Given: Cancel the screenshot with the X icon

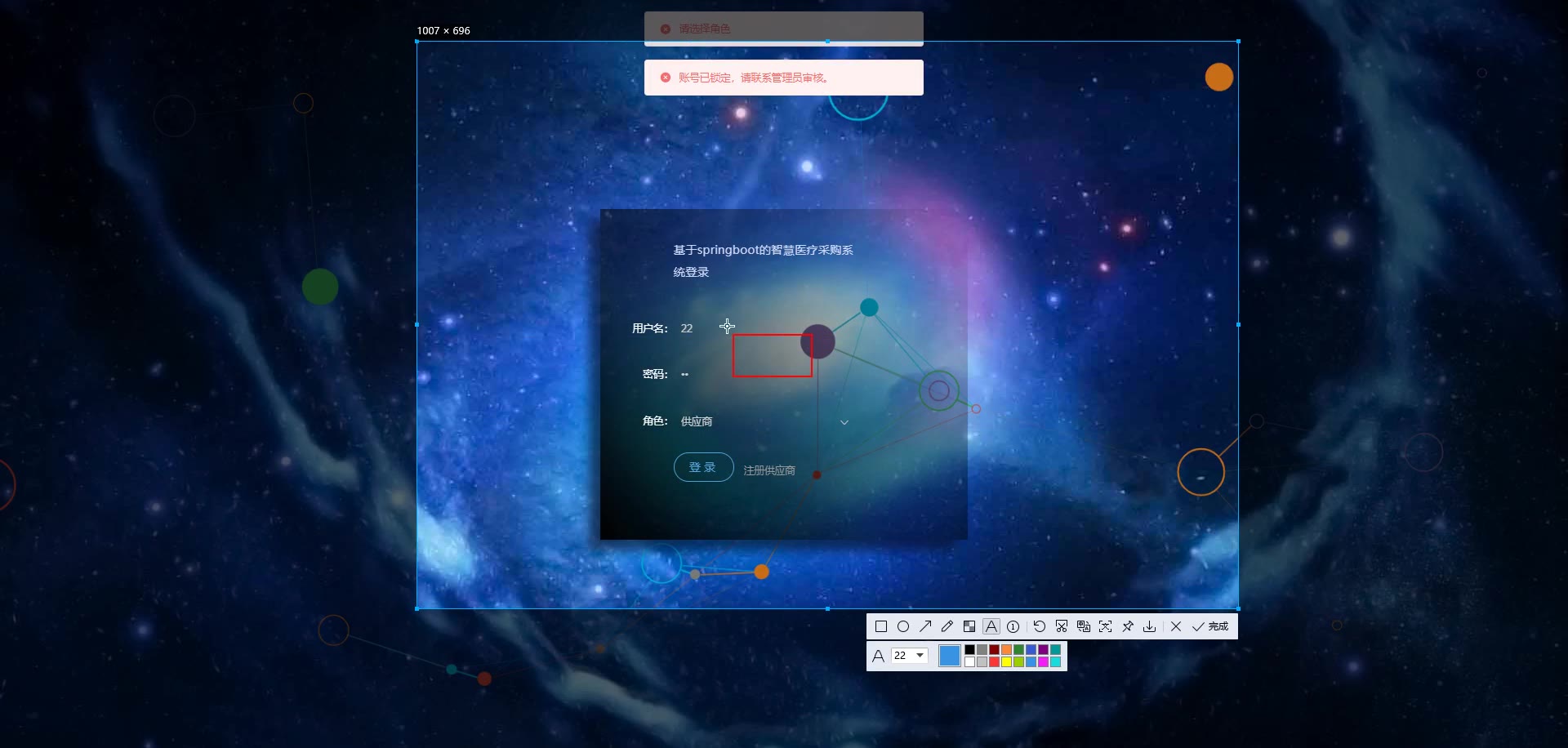Looking at the screenshot, I should tap(1176, 626).
